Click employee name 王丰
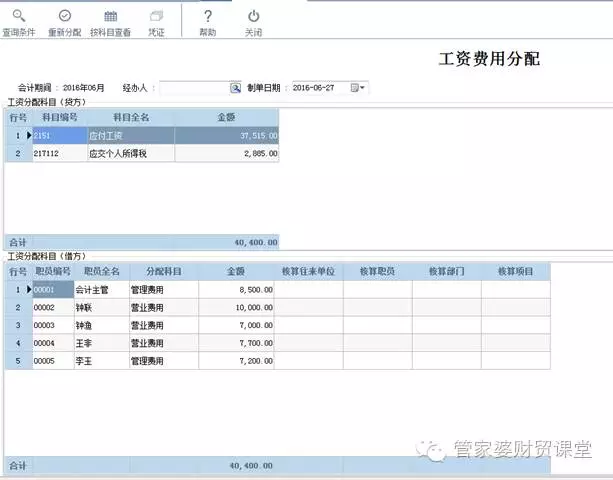The image size is (613, 480). coord(102,343)
